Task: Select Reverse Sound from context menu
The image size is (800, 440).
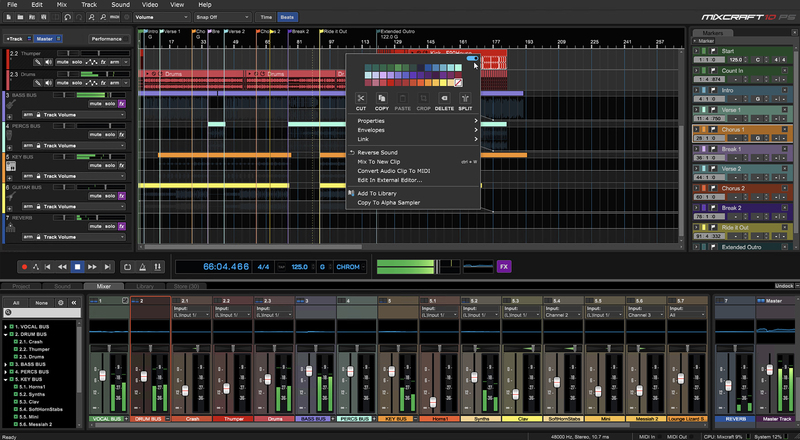Action: pos(377,152)
